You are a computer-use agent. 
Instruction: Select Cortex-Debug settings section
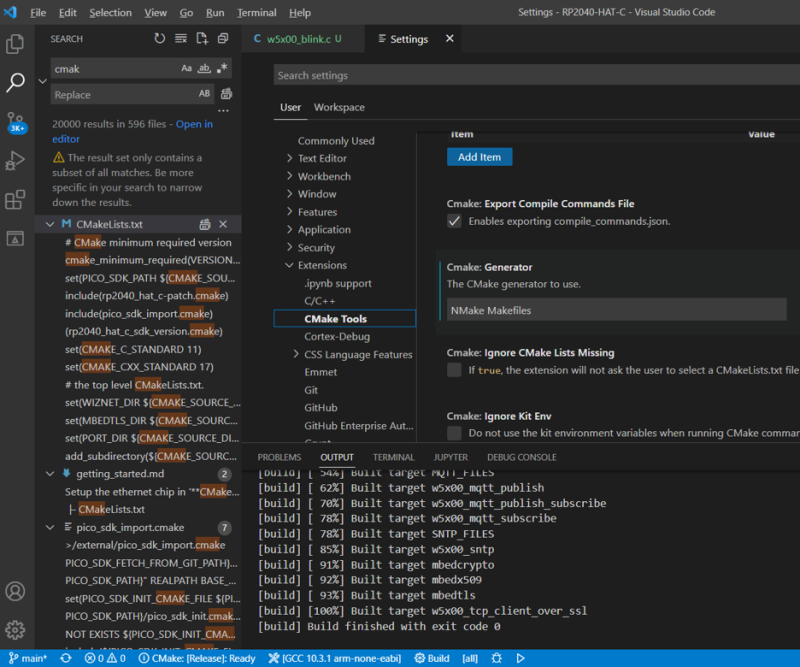(337, 336)
